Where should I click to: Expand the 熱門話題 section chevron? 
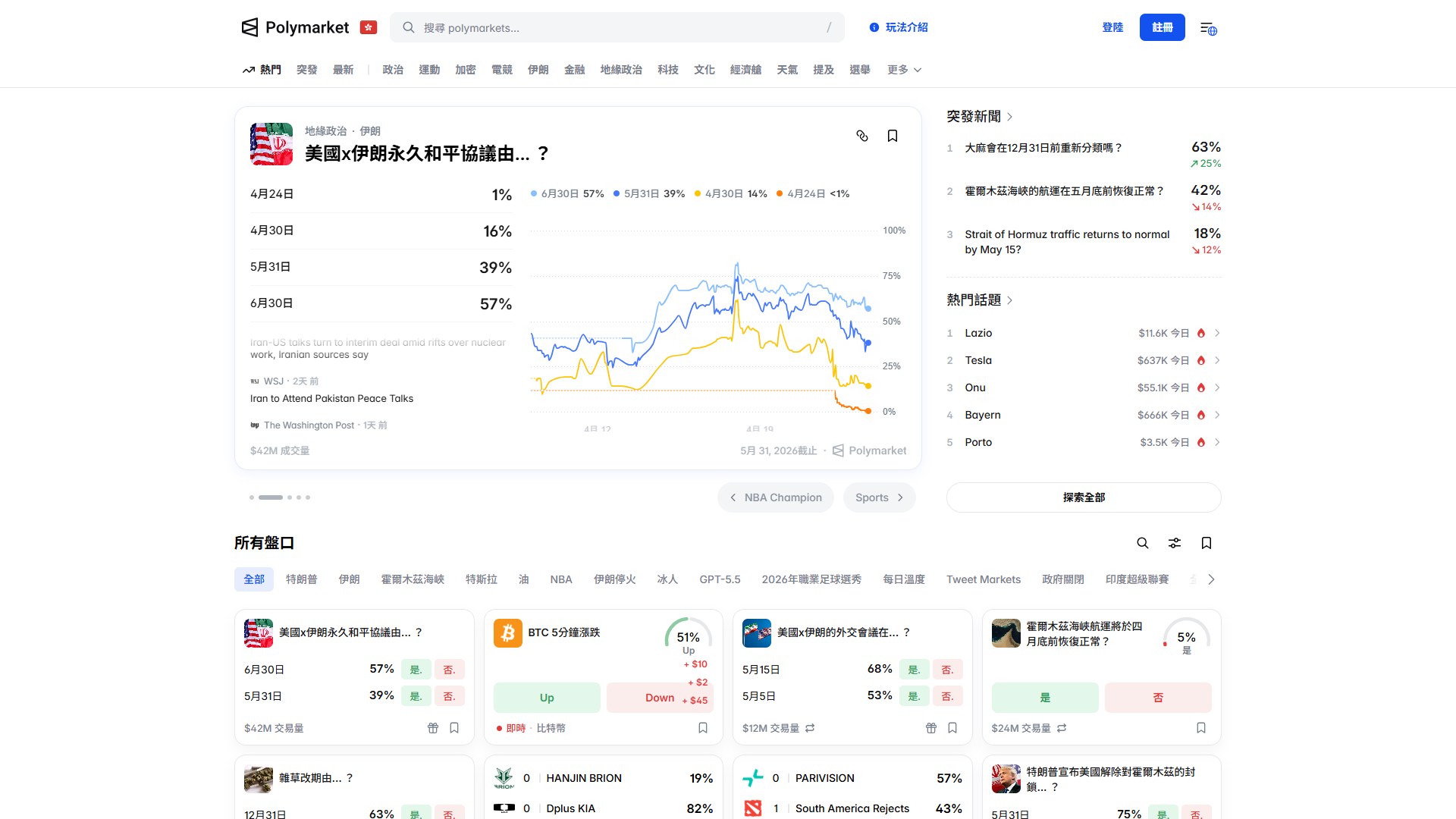[x=1010, y=300]
